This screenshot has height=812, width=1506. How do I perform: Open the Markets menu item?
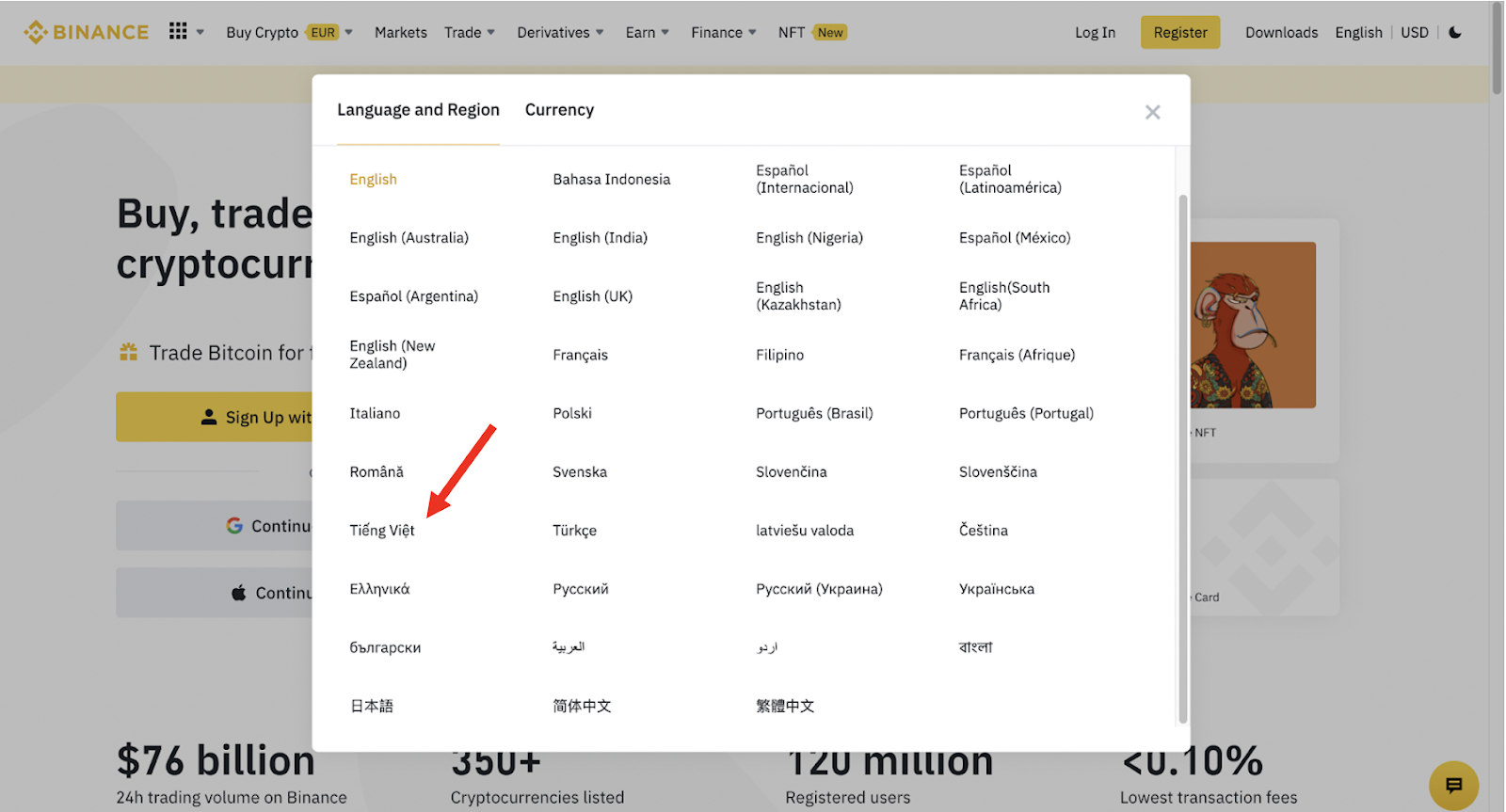401,32
